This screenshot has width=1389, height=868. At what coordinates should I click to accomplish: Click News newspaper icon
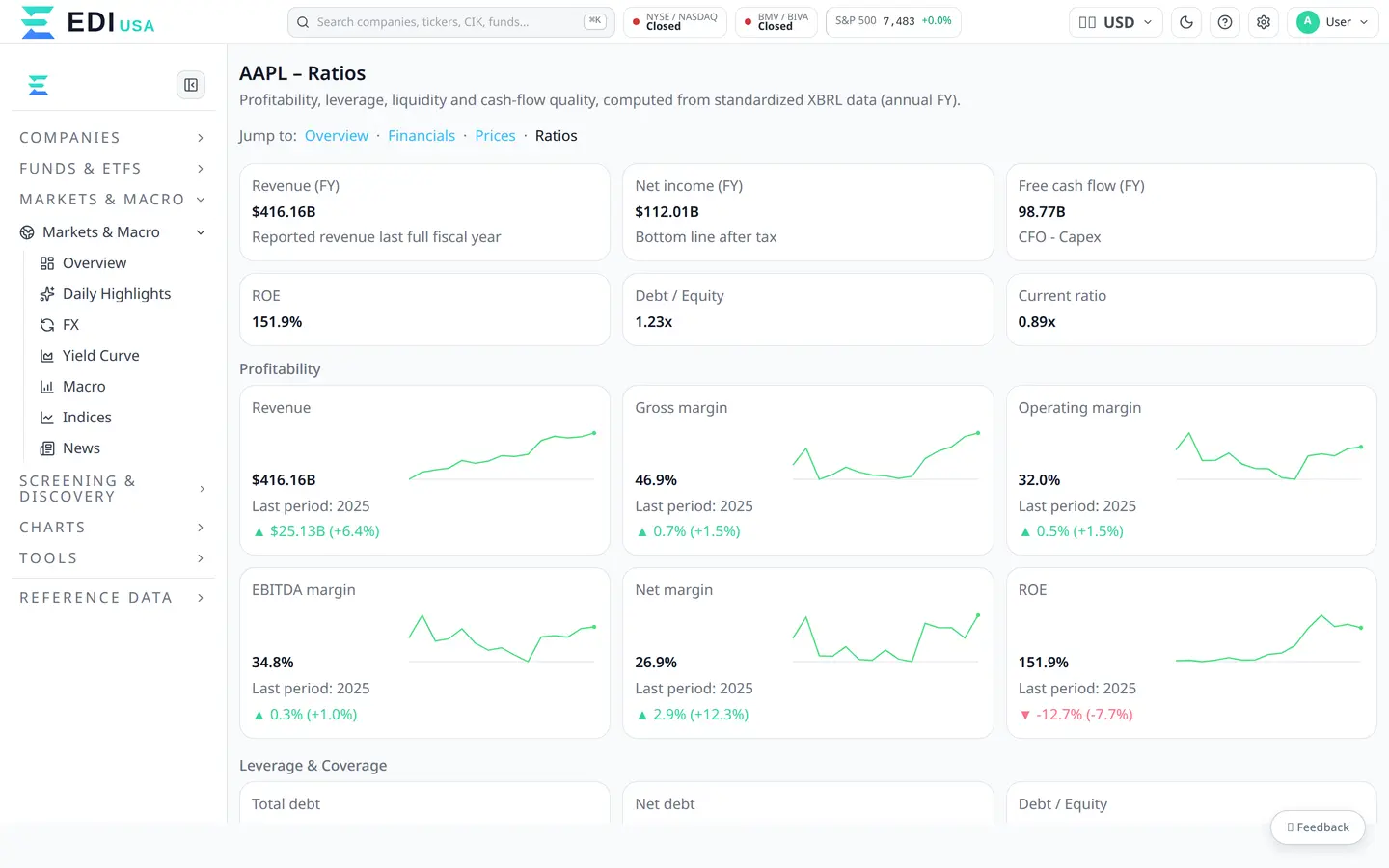[47, 448]
